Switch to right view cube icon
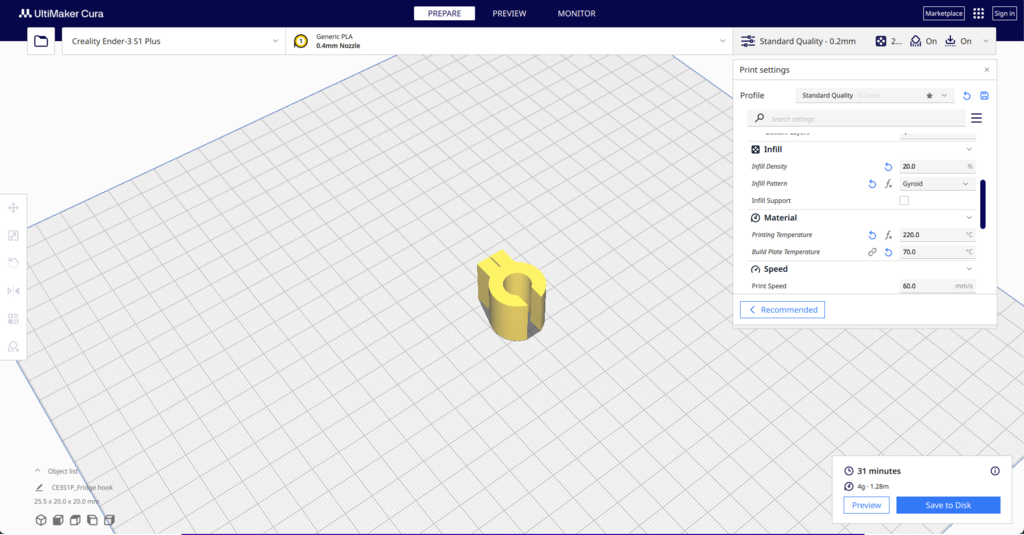 pyautogui.click(x=109, y=520)
